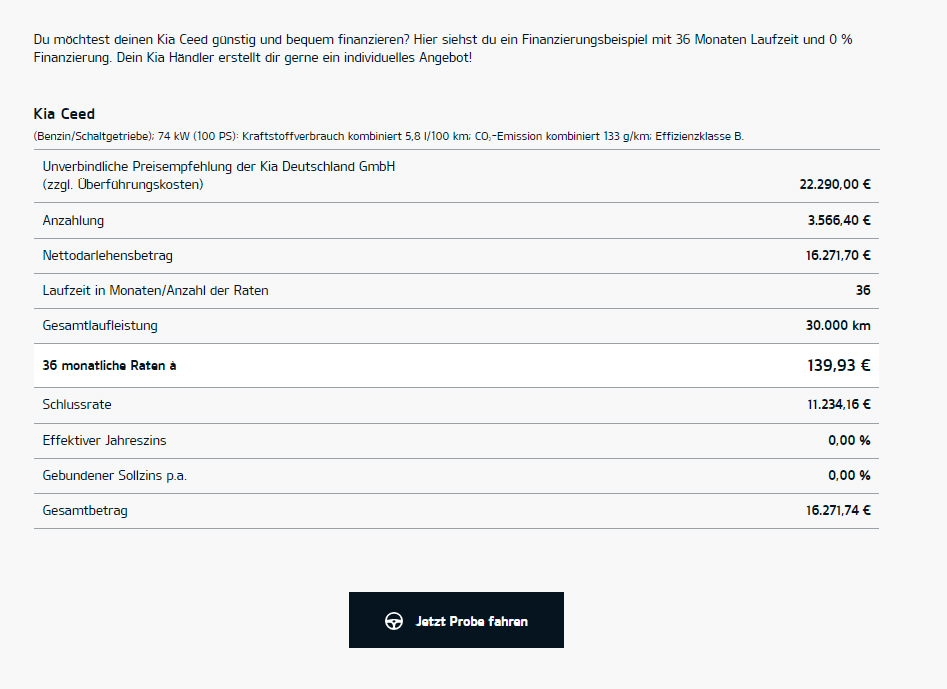This screenshot has height=689, width=947.
Task: Click the 30.000 km mileage value
Action: (838, 325)
